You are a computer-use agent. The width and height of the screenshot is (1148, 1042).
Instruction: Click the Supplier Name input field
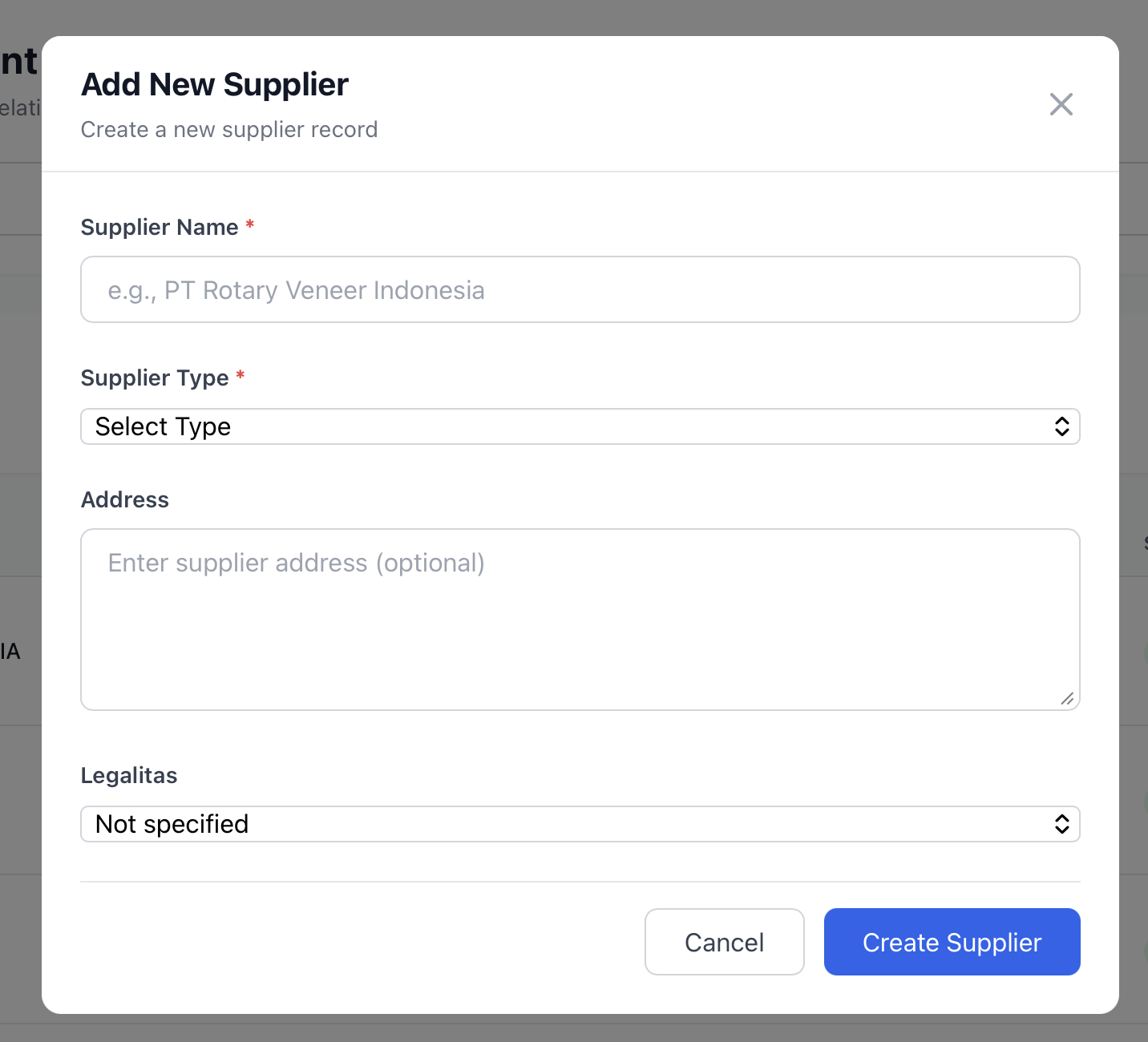580,289
